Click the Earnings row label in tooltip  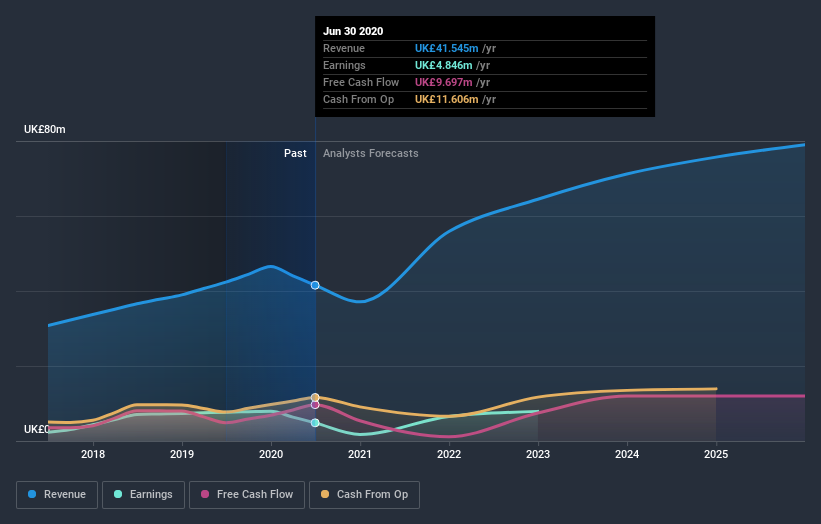click(x=345, y=65)
